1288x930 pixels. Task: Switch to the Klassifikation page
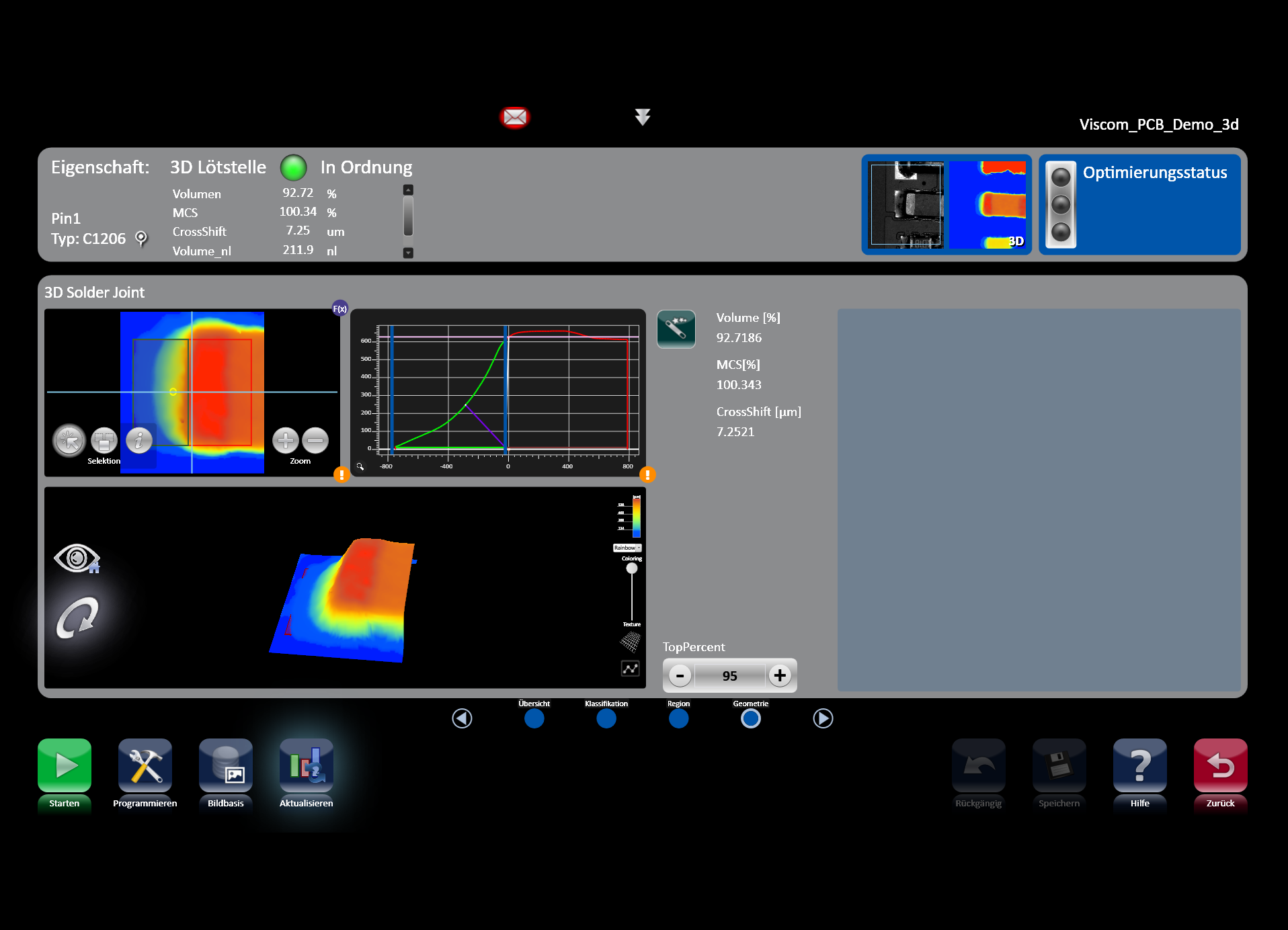(606, 719)
